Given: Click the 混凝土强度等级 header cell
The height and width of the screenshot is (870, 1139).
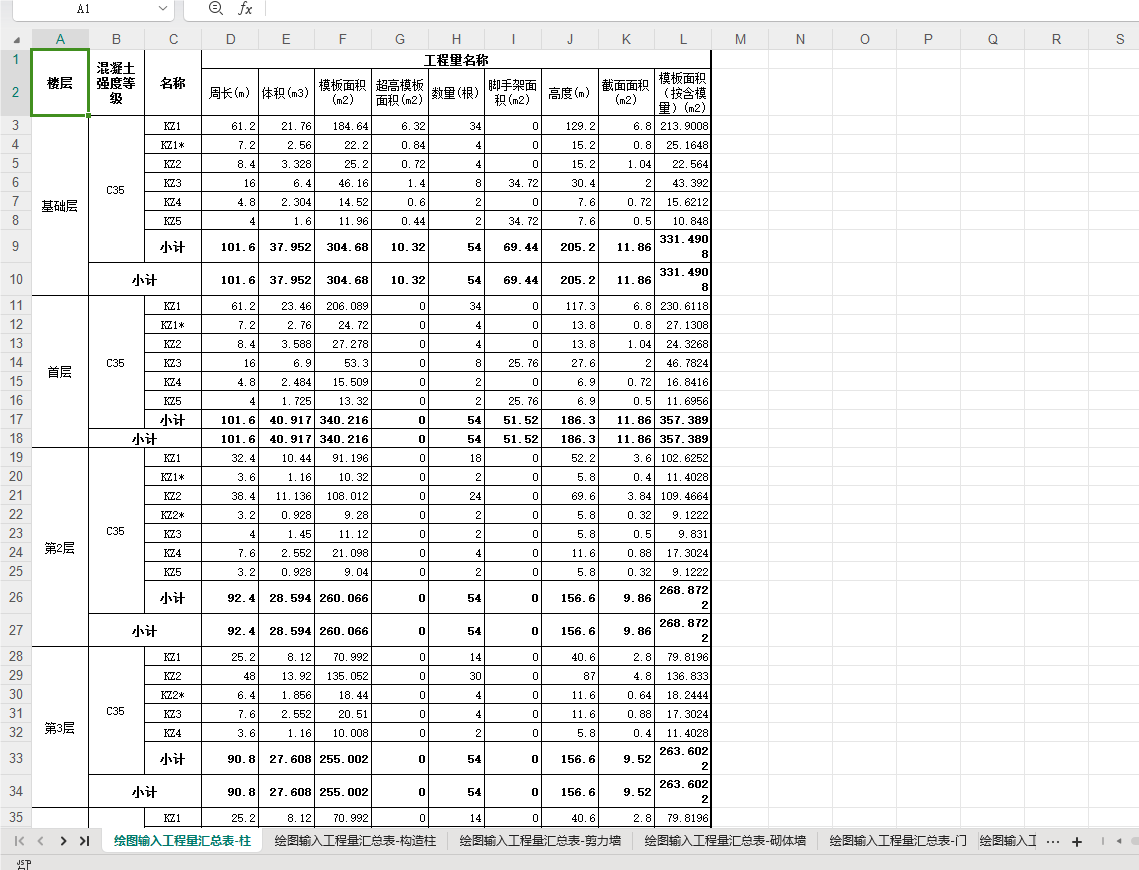Looking at the screenshot, I should 116,83.
